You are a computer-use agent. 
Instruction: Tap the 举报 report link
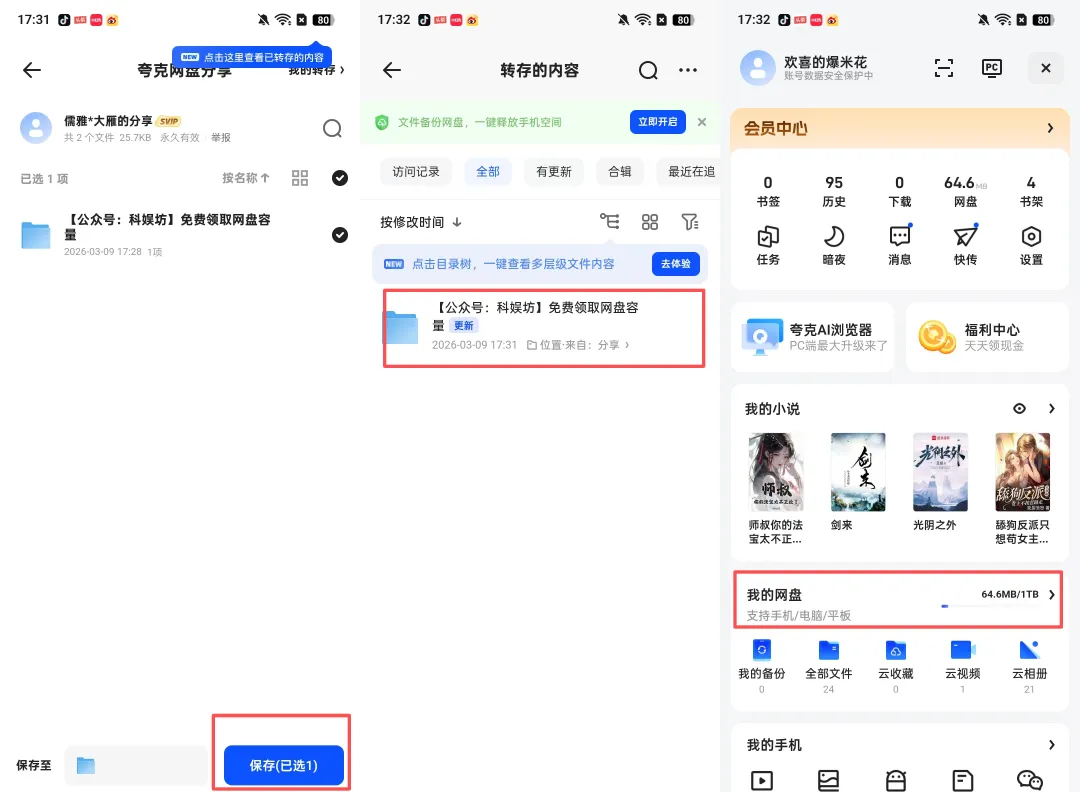pos(221,138)
